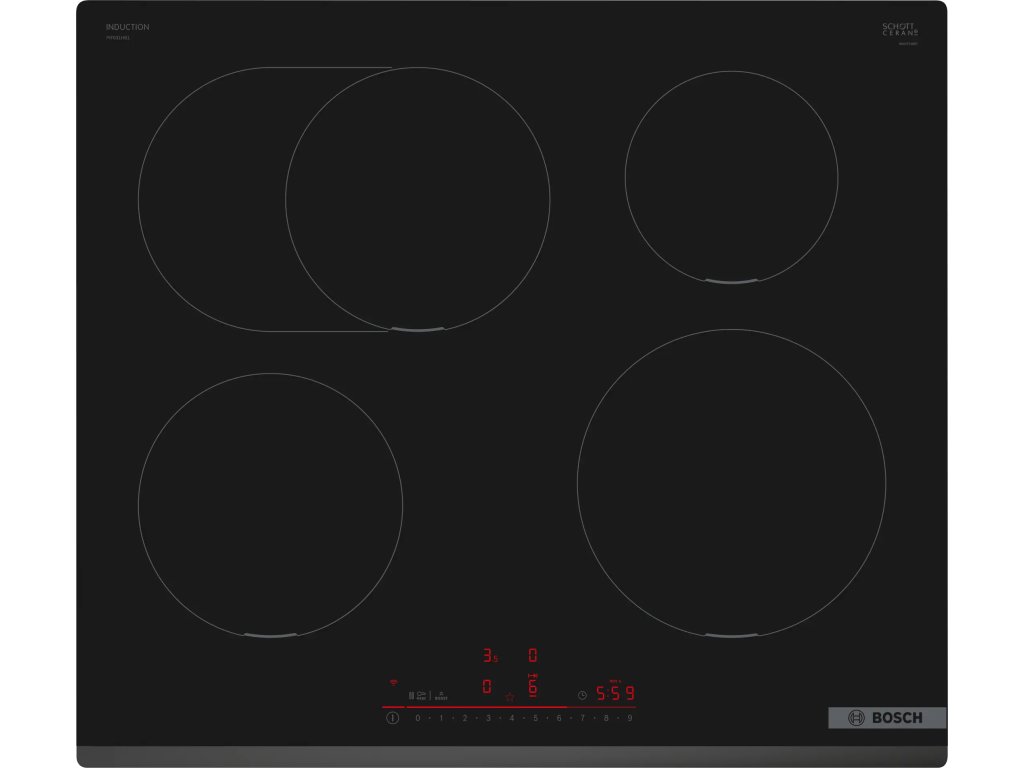Image resolution: width=1024 pixels, height=768 pixels.
Task: Tap the clock timer icon
Action: 582,695
